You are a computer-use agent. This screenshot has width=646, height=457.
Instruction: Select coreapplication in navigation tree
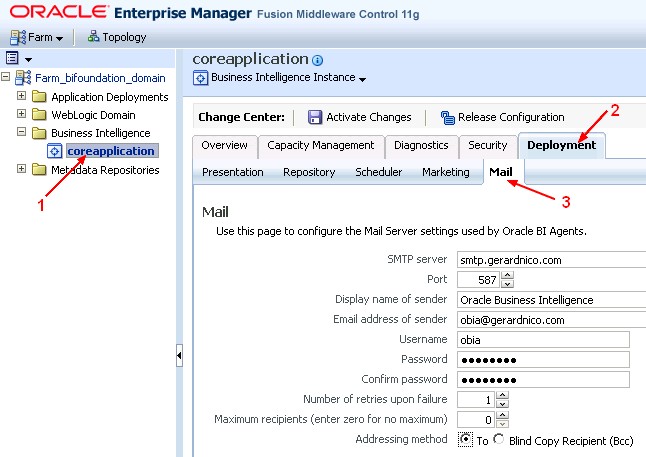[x=110, y=151]
